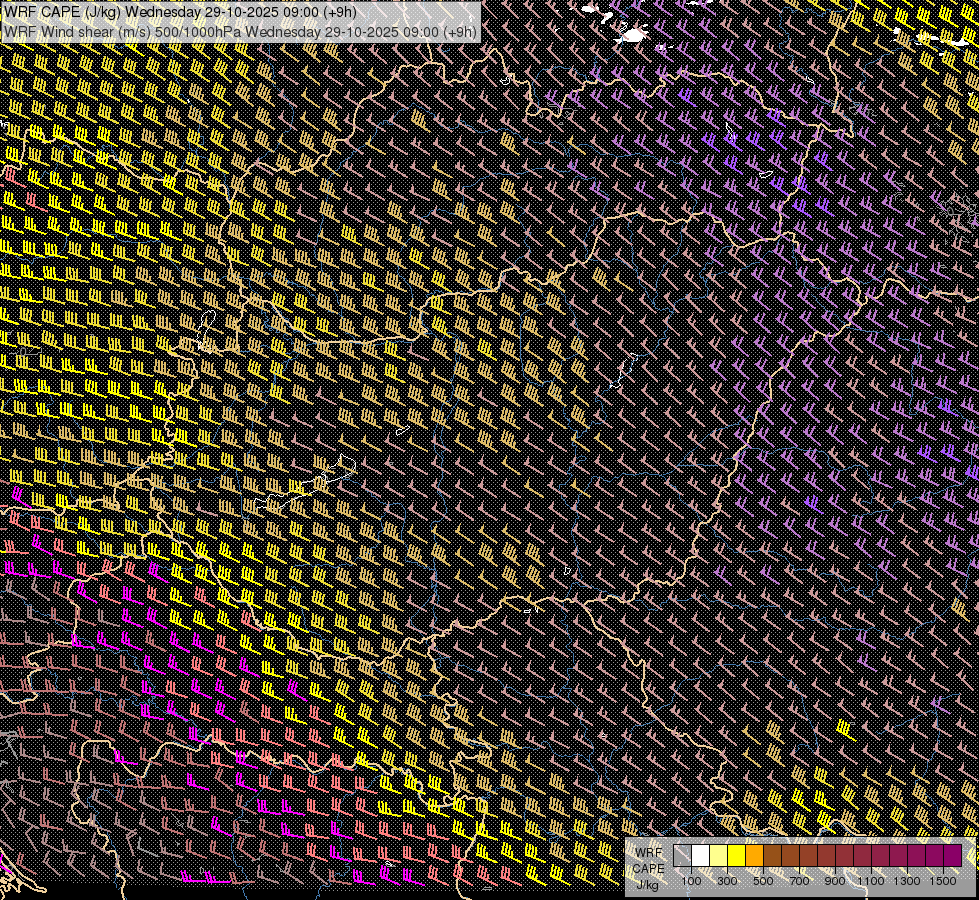The width and height of the screenshot is (979, 900).
Task: Select the bright yellow legend swatch
Action: tap(737, 856)
